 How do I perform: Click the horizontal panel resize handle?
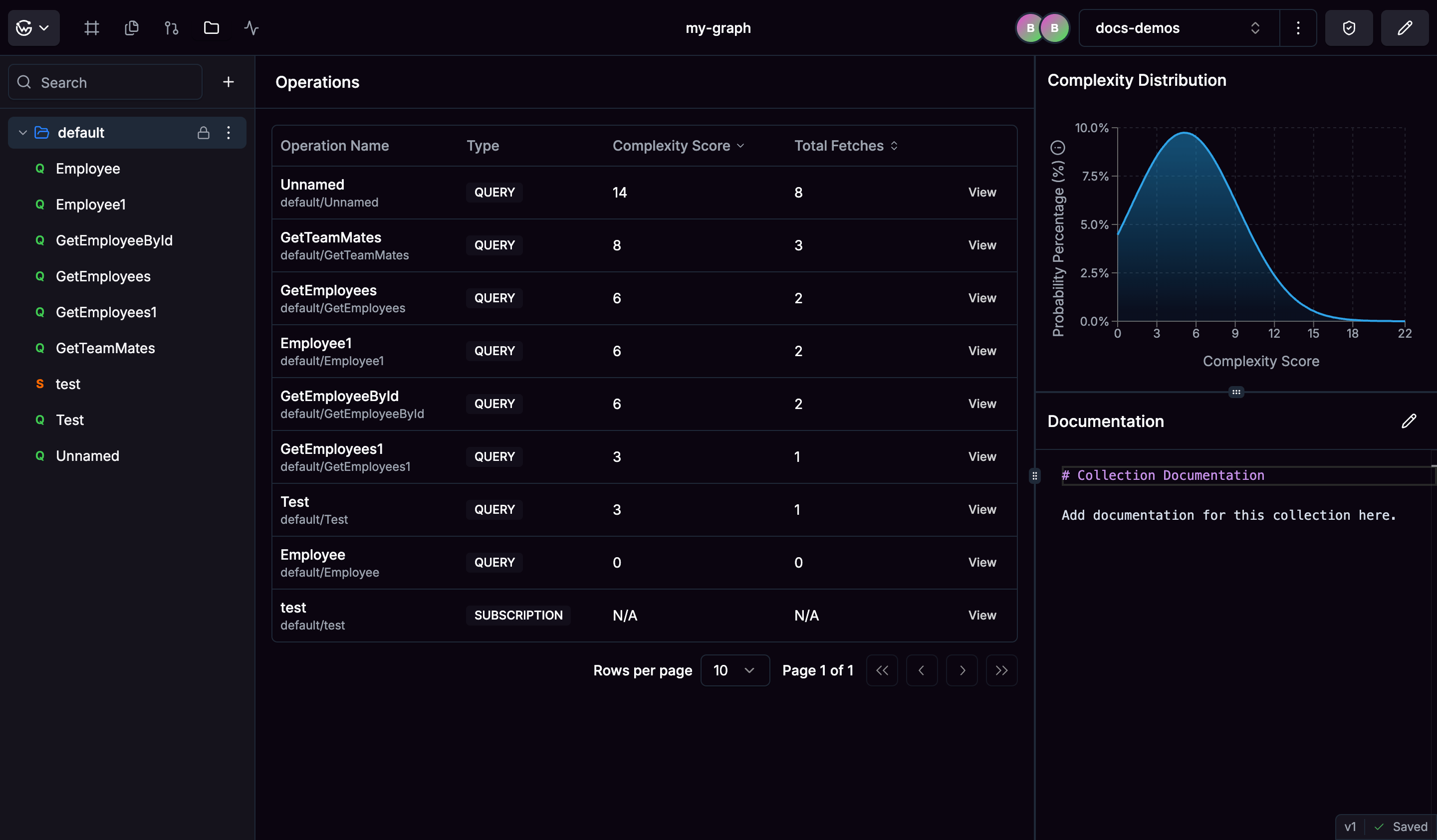(1236, 392)
